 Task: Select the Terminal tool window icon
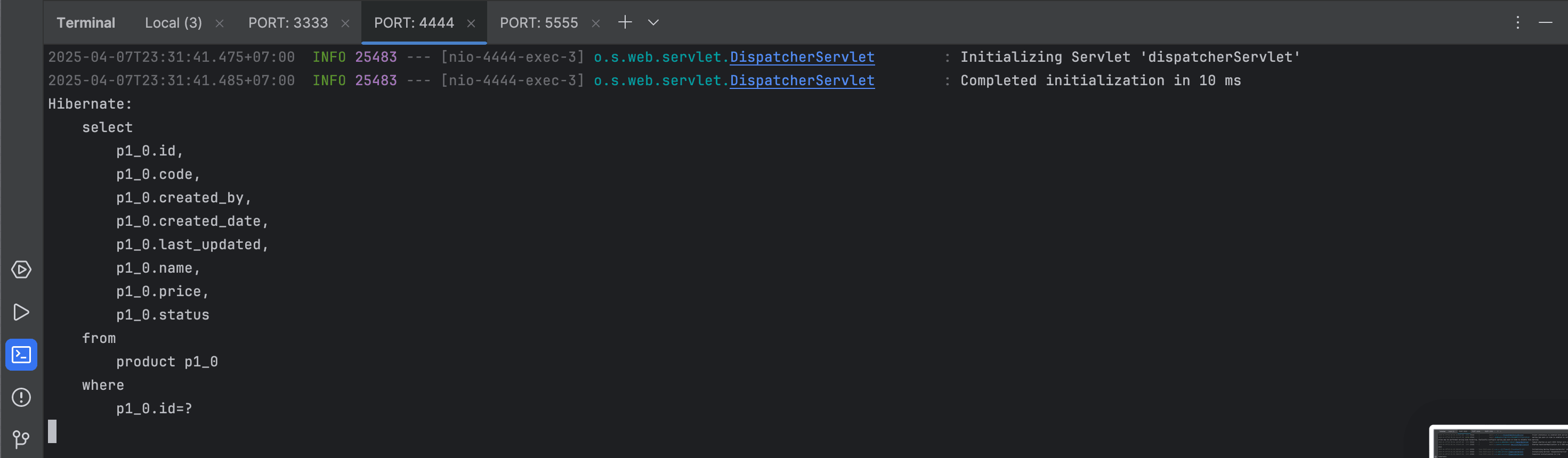(21, 355)
